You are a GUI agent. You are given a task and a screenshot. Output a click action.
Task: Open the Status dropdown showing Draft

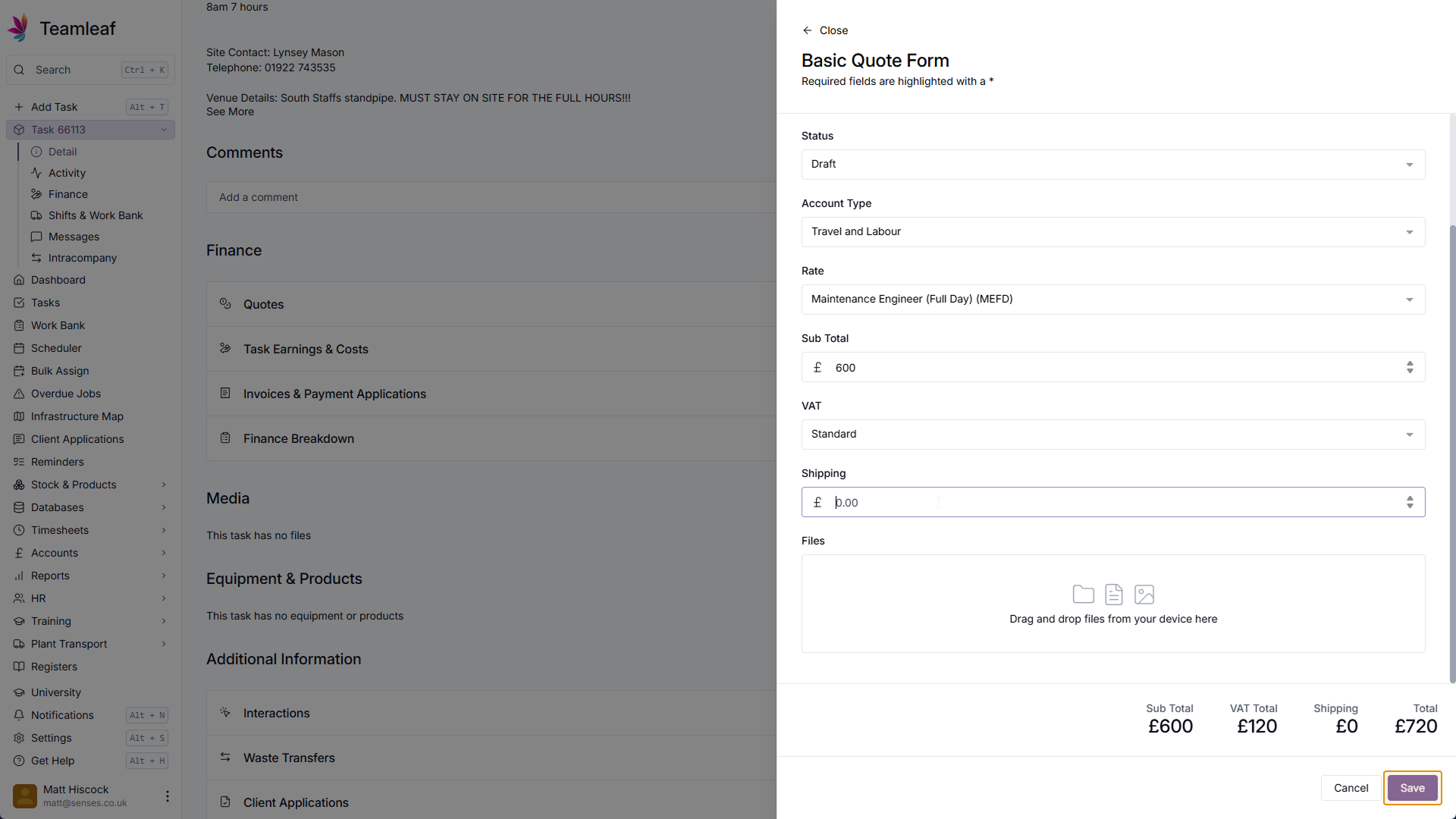1112,165
